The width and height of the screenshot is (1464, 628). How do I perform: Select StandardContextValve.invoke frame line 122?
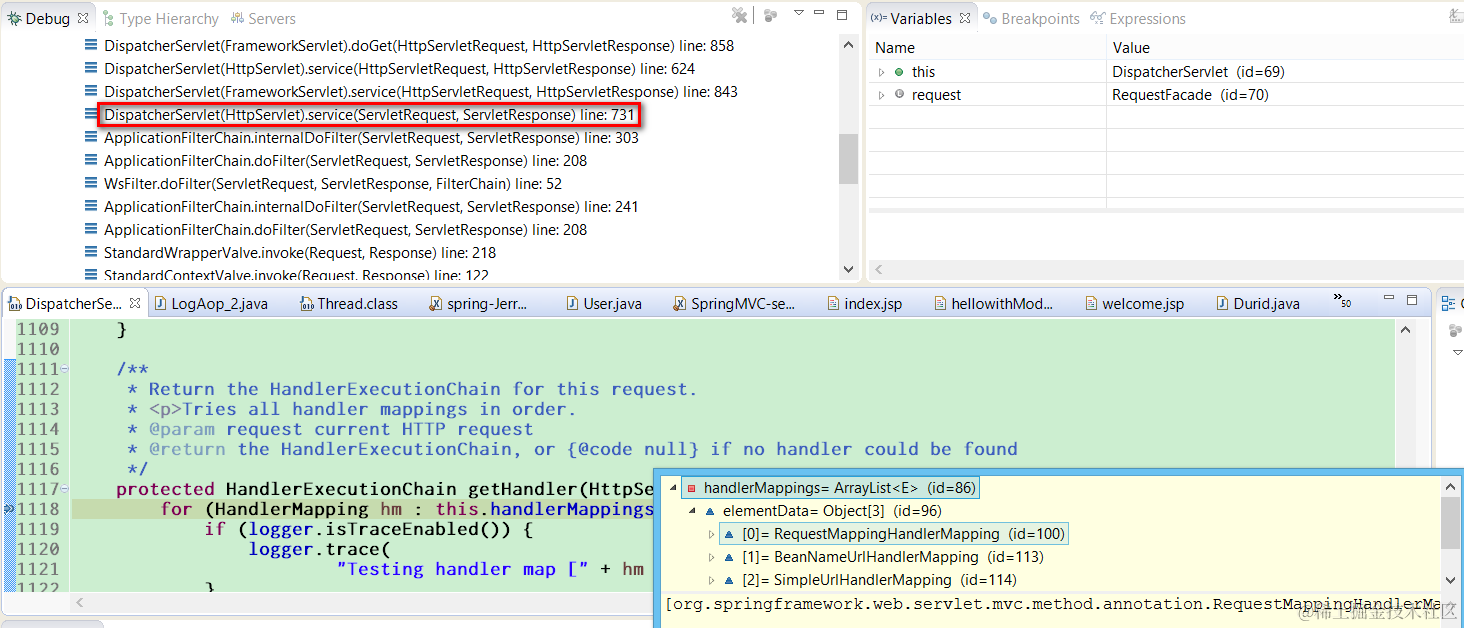(x=296, y=275)
